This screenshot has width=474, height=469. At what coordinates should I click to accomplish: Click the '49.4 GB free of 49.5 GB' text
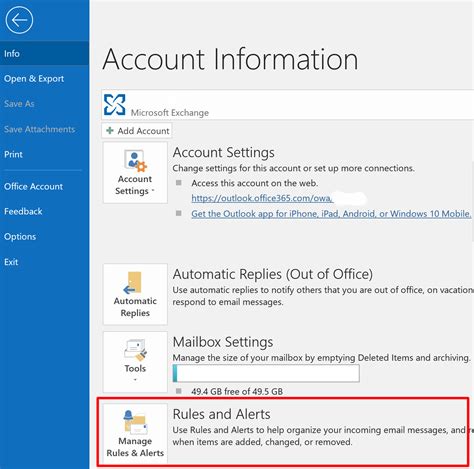tap(237, 391)
